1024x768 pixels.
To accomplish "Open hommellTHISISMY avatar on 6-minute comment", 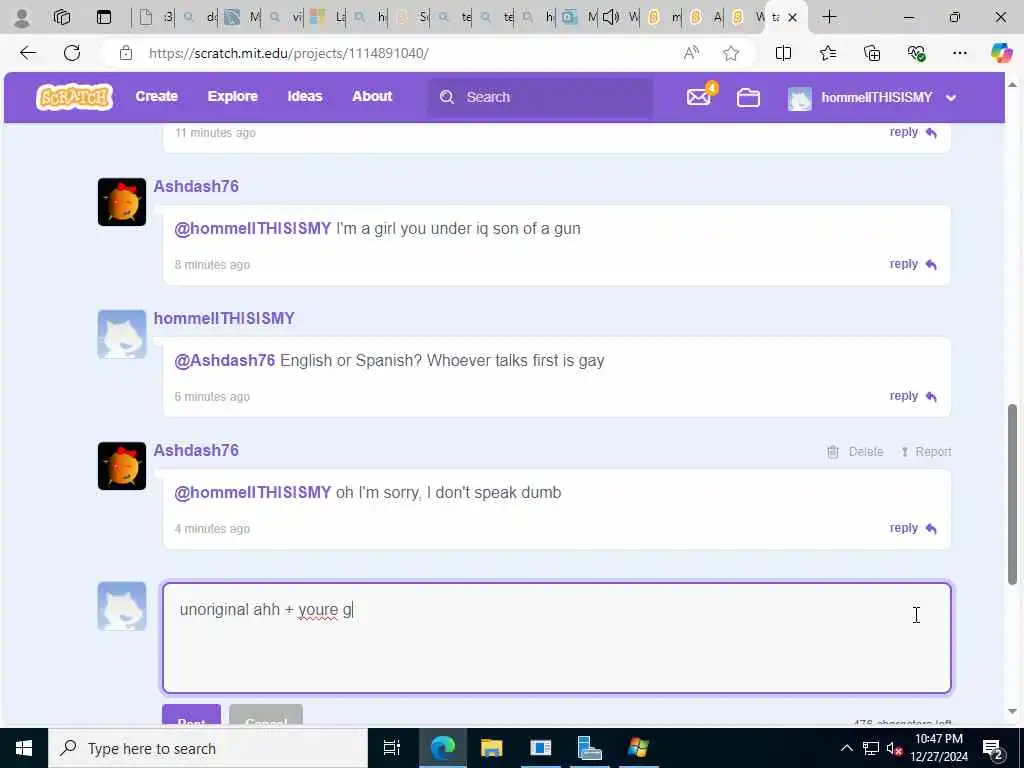I will [122, 334].
